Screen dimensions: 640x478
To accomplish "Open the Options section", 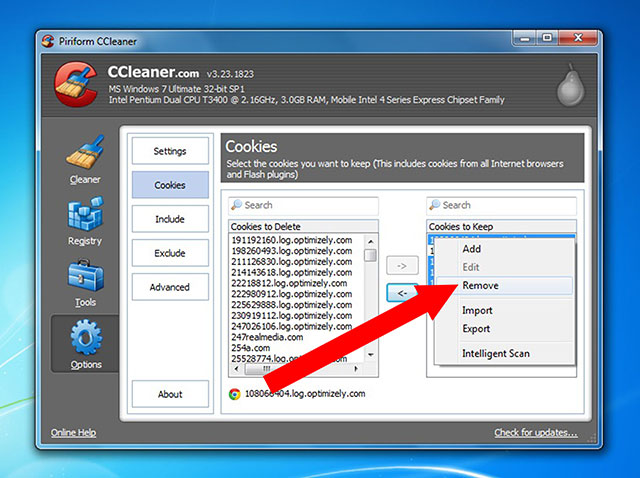I will (x=86, y=344).
